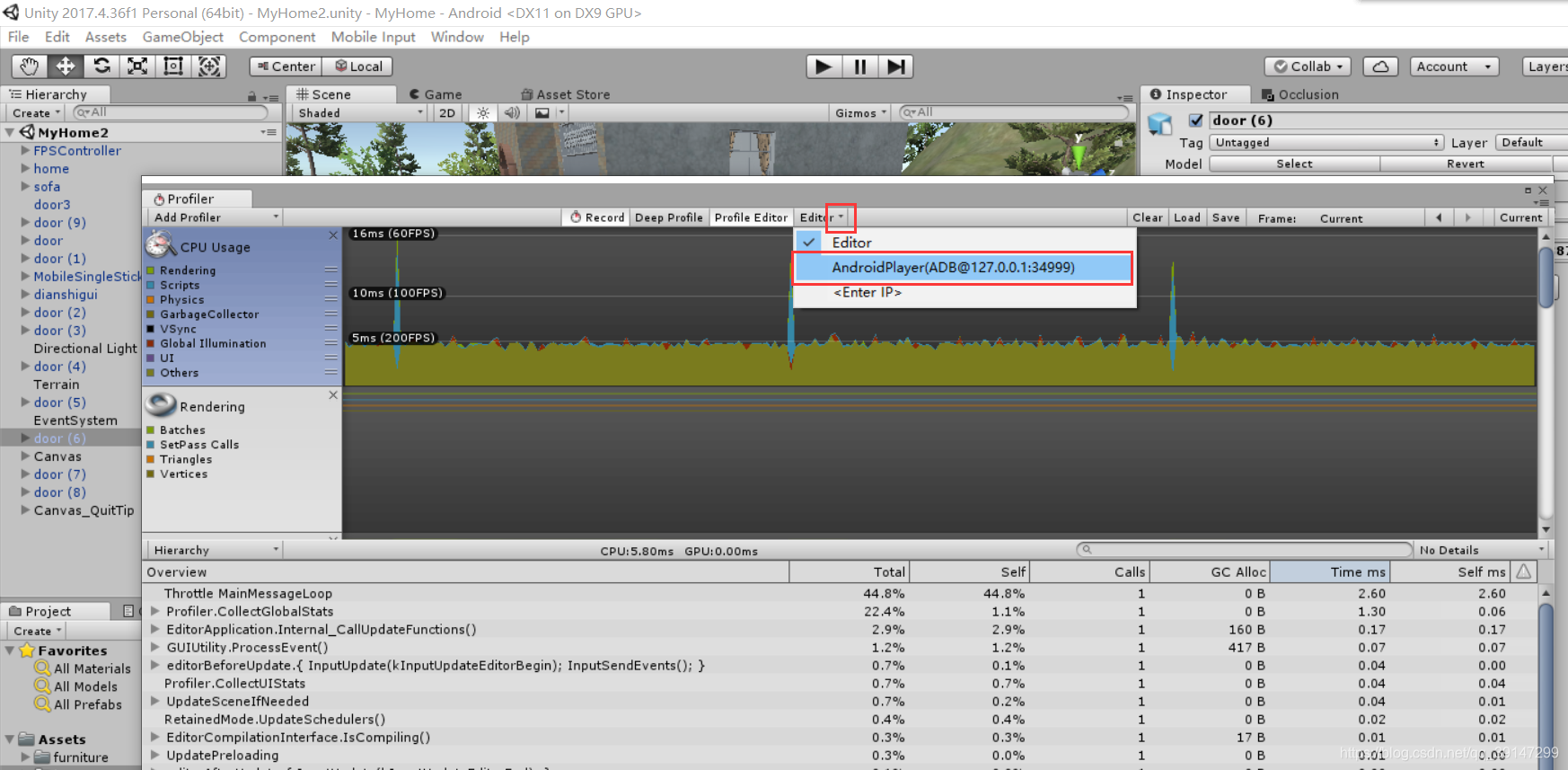Screen dimensions: 1568x770
Task: Load saved profiler data
Action: pos(1187,217)
